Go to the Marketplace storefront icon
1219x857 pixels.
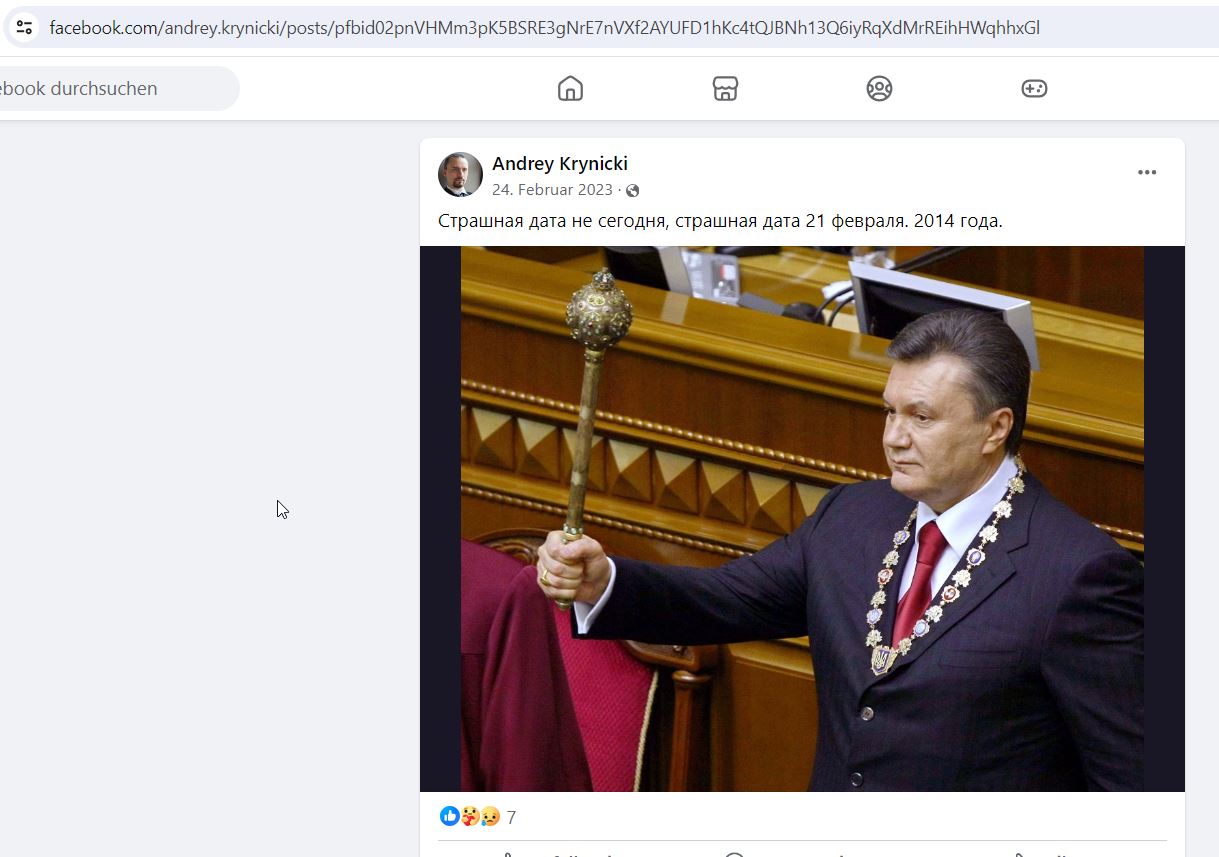tap(725, 88)
